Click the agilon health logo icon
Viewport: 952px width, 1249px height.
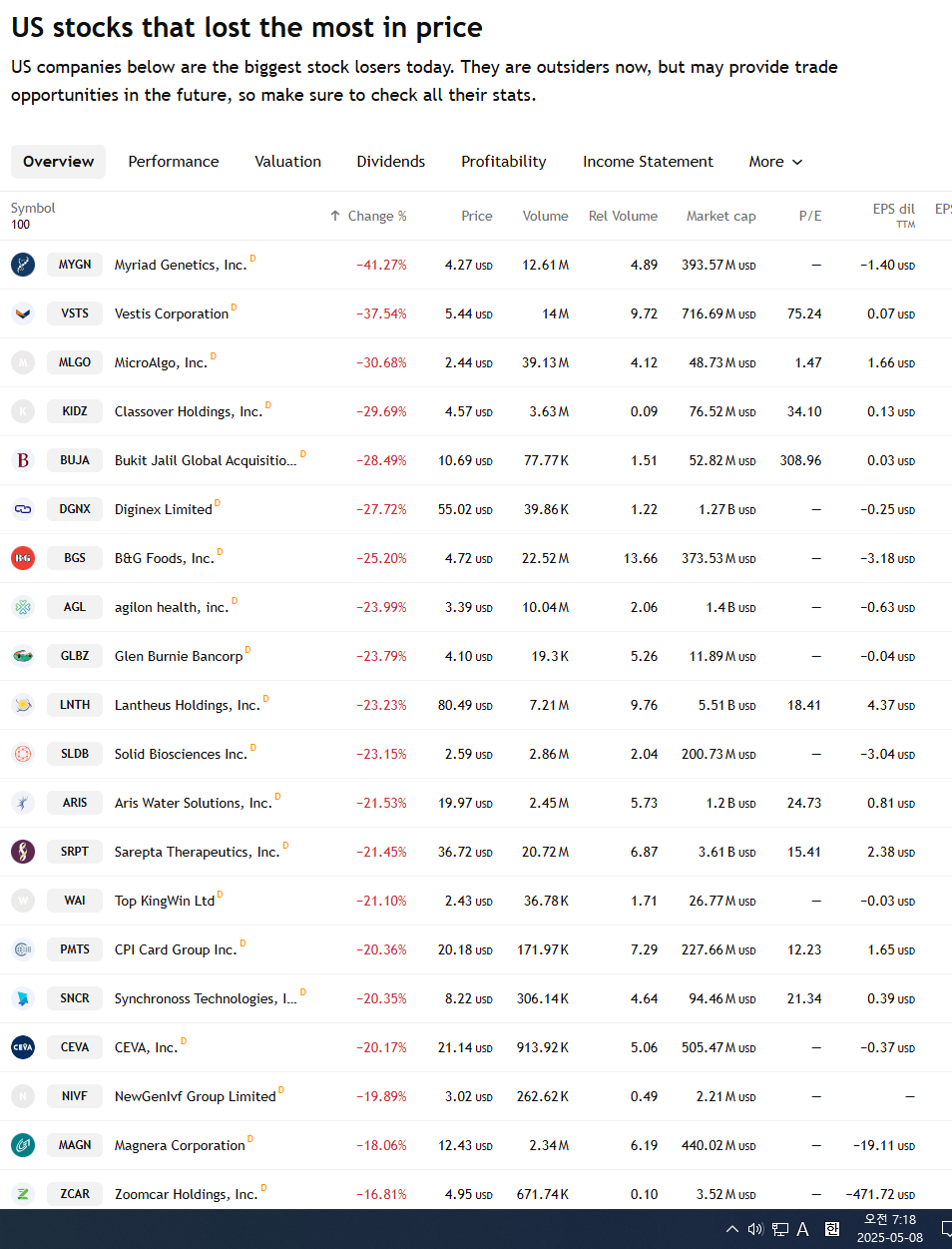[23, 607]
